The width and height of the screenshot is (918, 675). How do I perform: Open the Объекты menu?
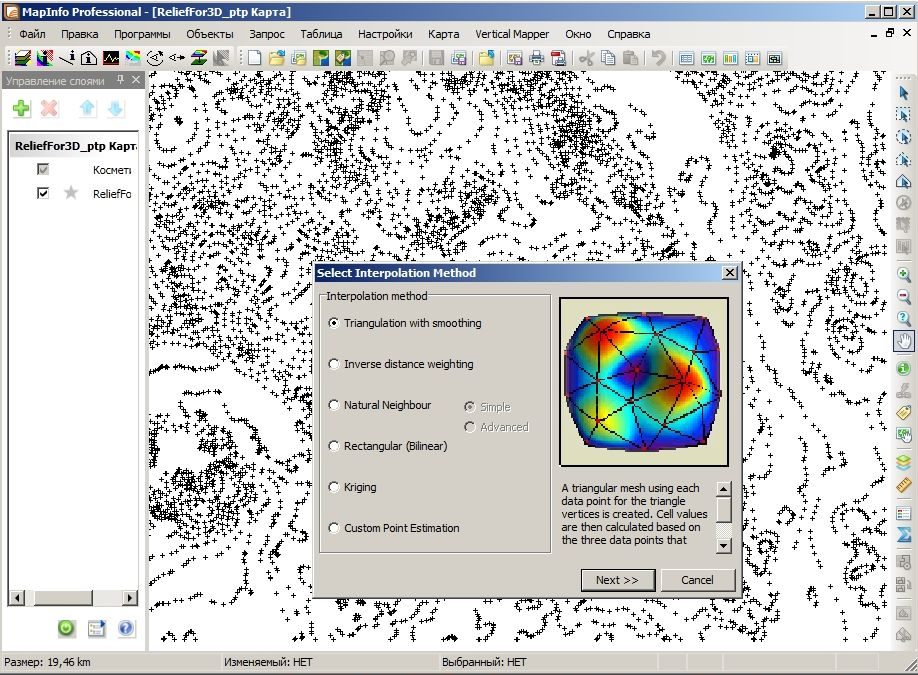pos(210,34)
